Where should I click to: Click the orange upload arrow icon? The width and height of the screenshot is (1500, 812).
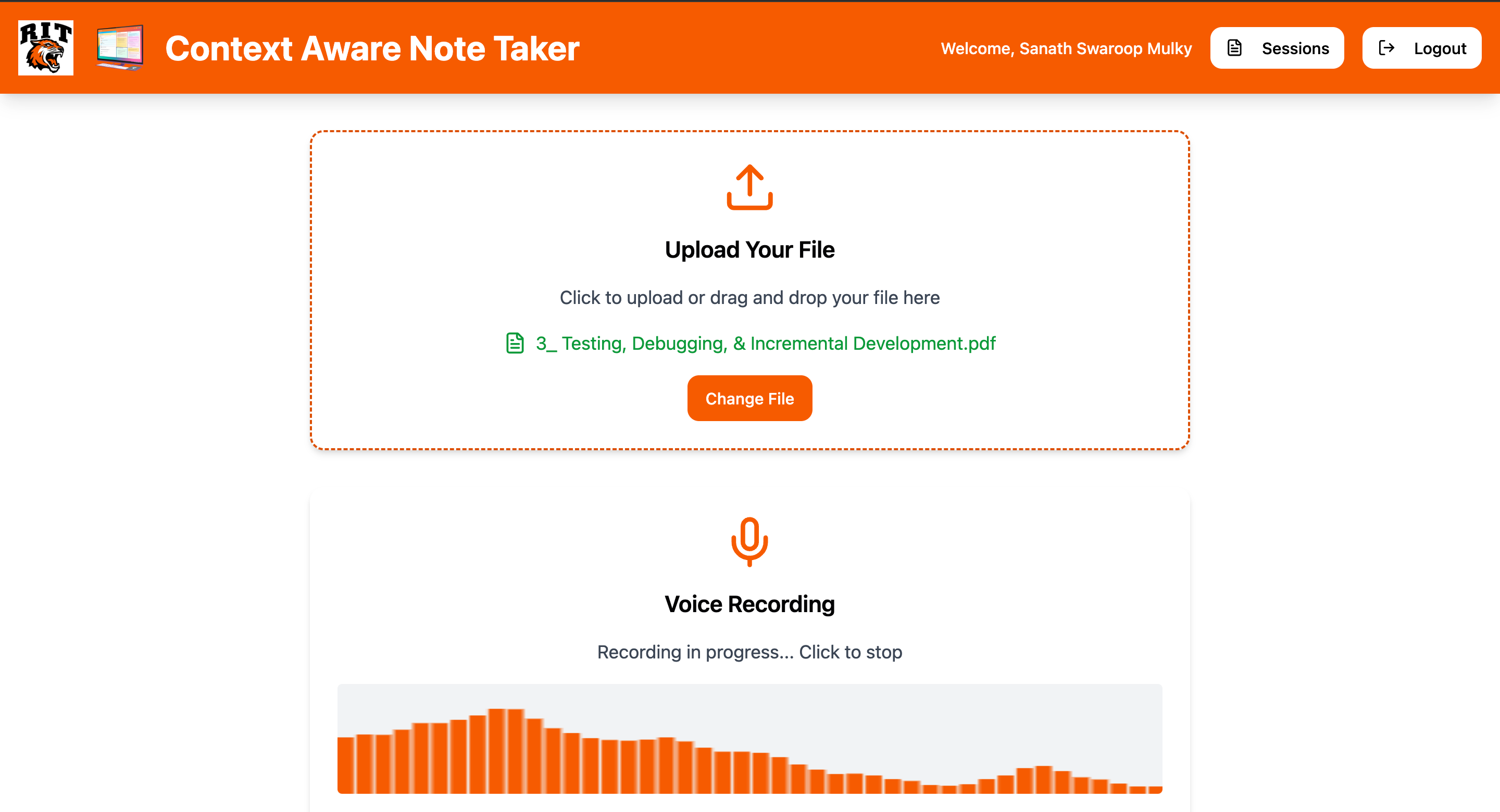pos(749,187)
